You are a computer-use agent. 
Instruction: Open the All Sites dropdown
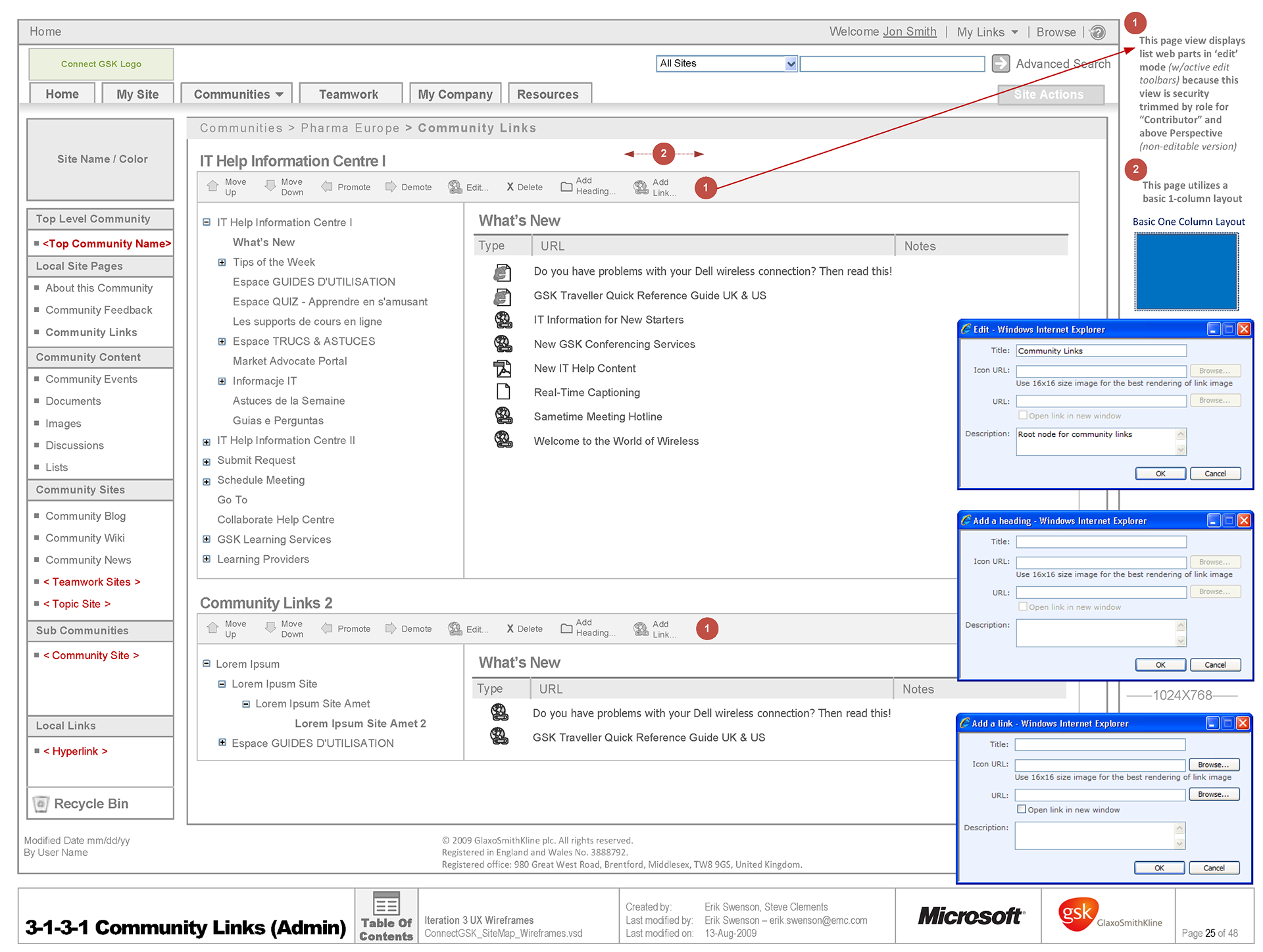pyautogui.click(x=791, y=64)
